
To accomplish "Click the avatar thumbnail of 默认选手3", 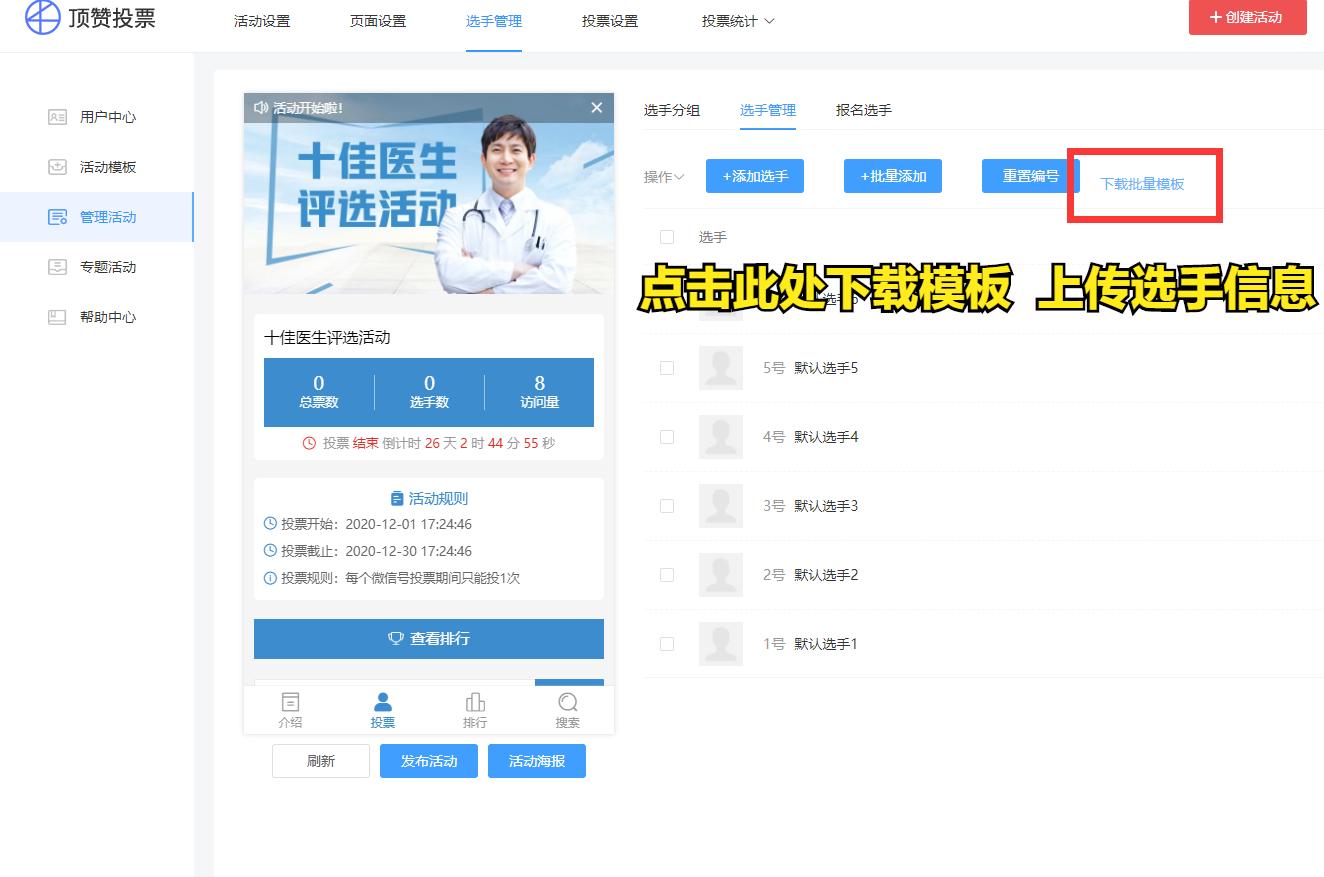I will tap(720, 505).
